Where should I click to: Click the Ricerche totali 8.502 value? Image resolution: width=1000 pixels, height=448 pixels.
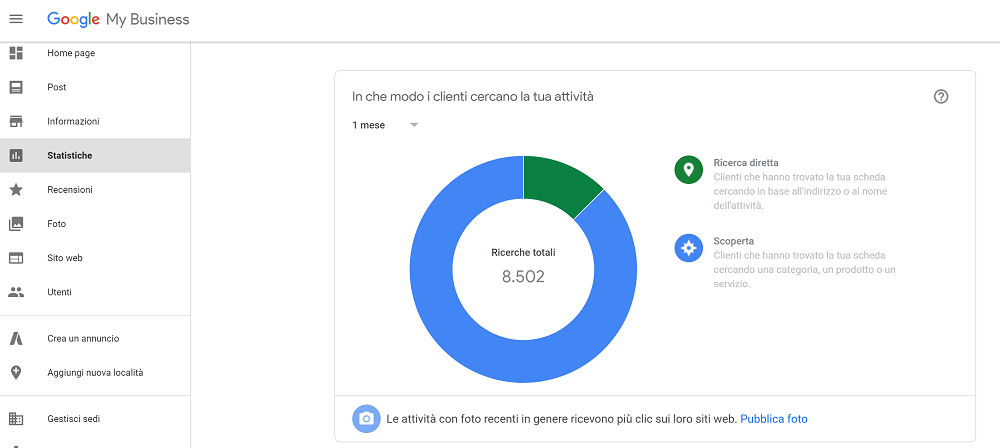[x=523, y=276]
